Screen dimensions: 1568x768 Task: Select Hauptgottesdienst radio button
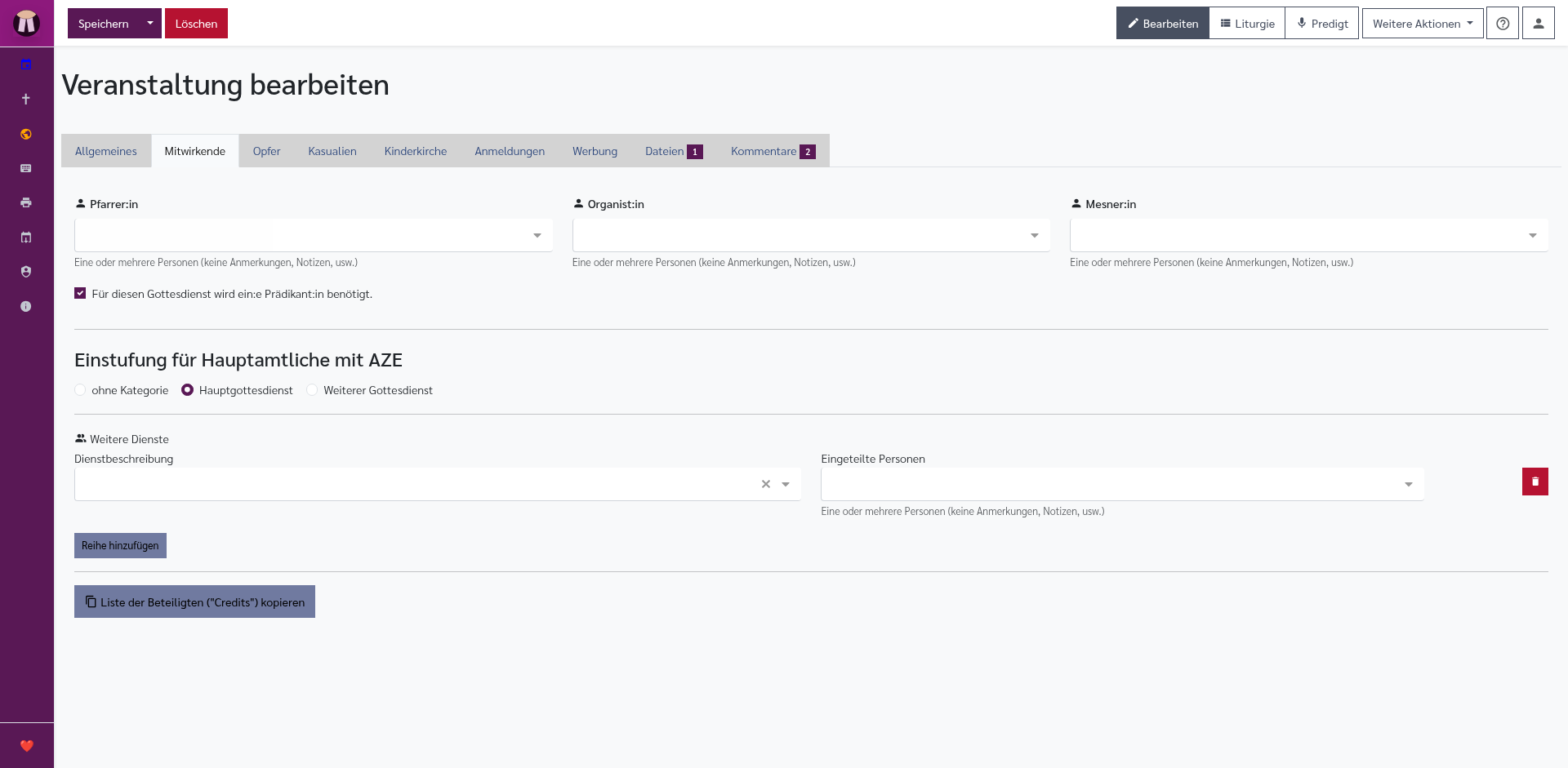pos(188,390)
